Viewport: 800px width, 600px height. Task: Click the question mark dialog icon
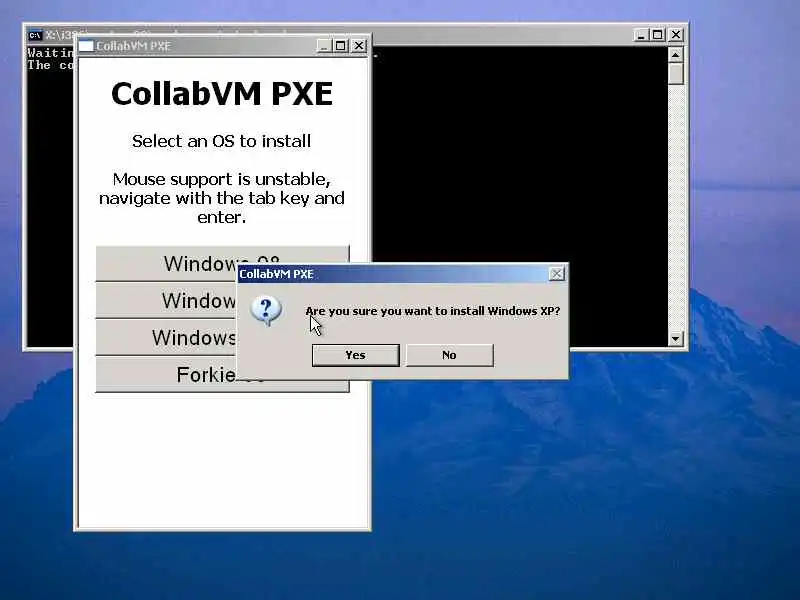coord(266,310)
